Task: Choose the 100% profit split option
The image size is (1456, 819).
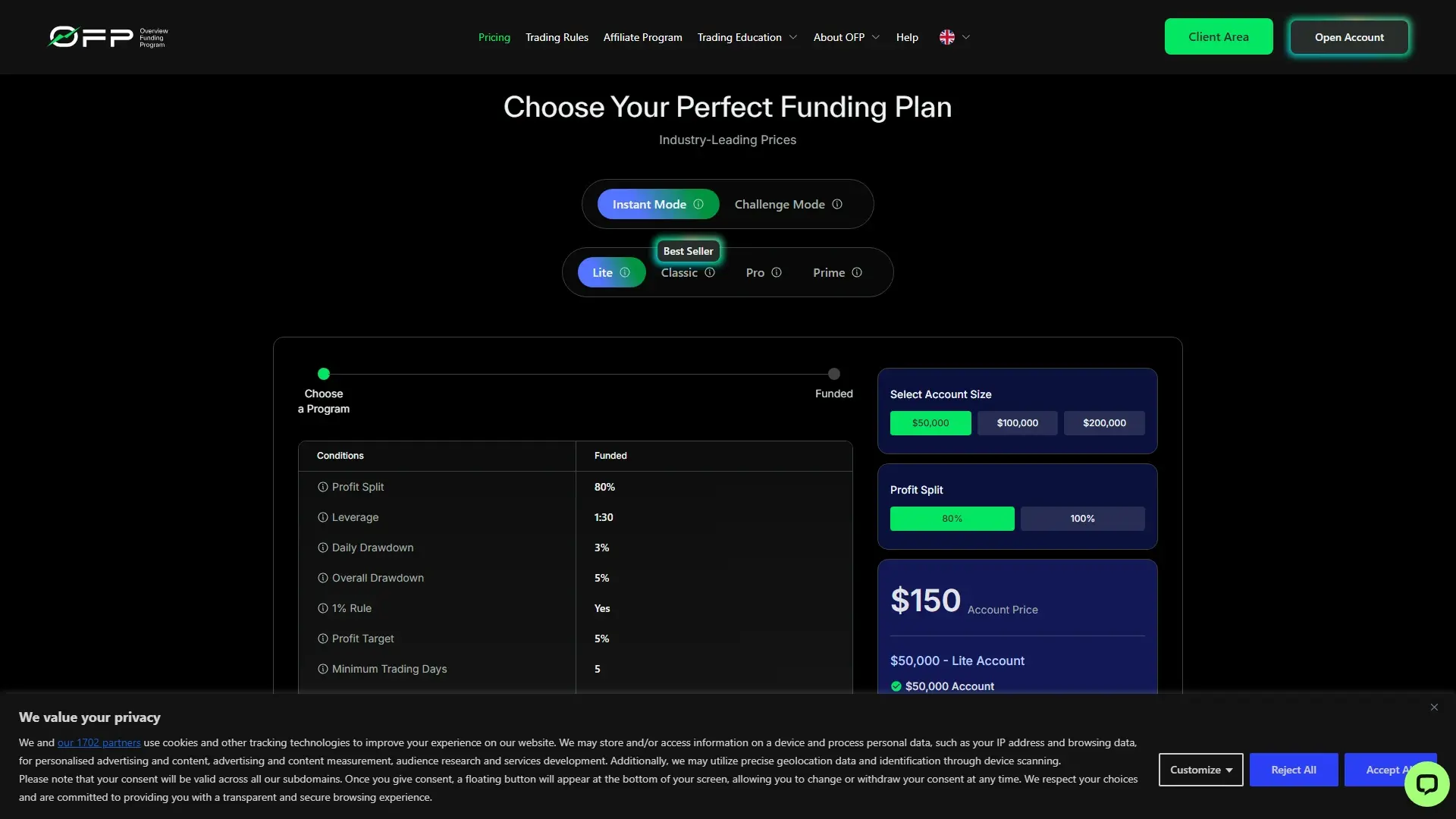Action: (x=1082, y=518)
